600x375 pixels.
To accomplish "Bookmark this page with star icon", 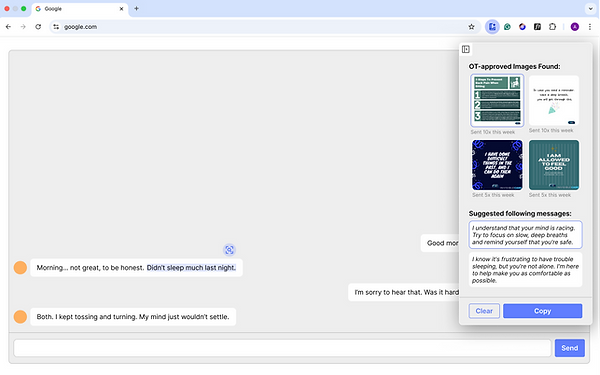I will click(x=471, y=27).
